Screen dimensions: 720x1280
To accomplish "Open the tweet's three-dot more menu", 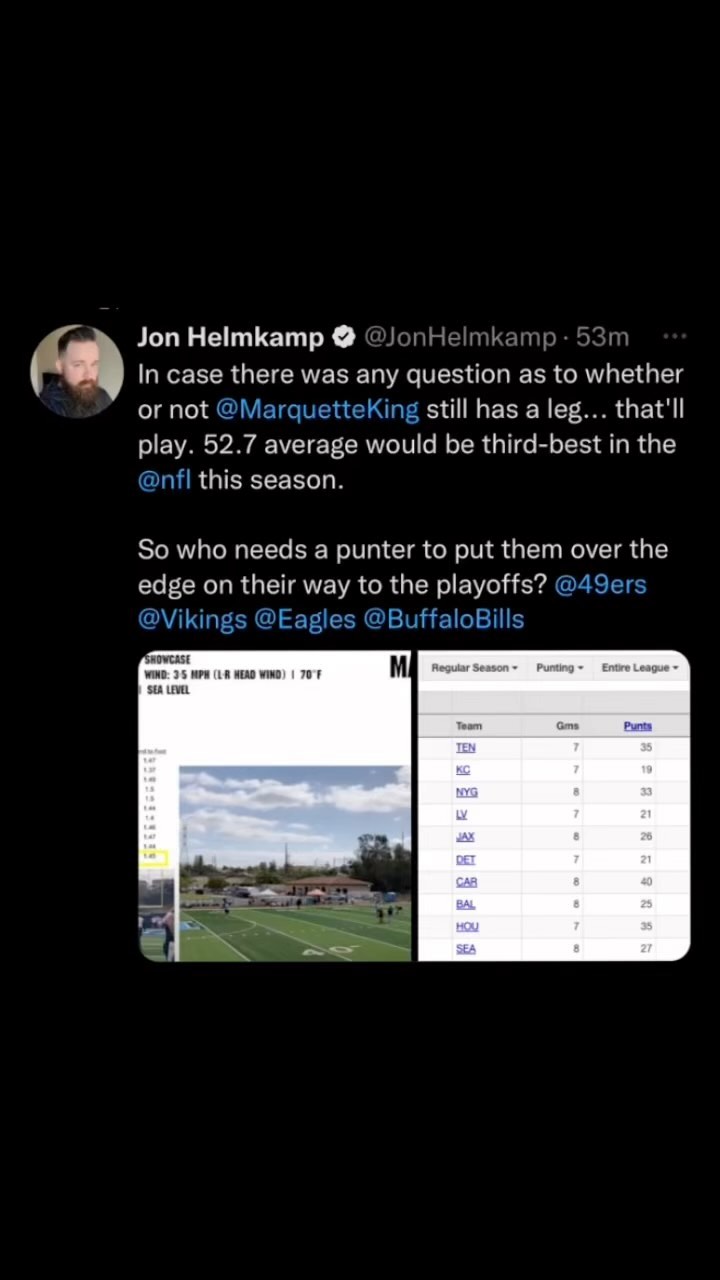I will (x=674, y=337).
